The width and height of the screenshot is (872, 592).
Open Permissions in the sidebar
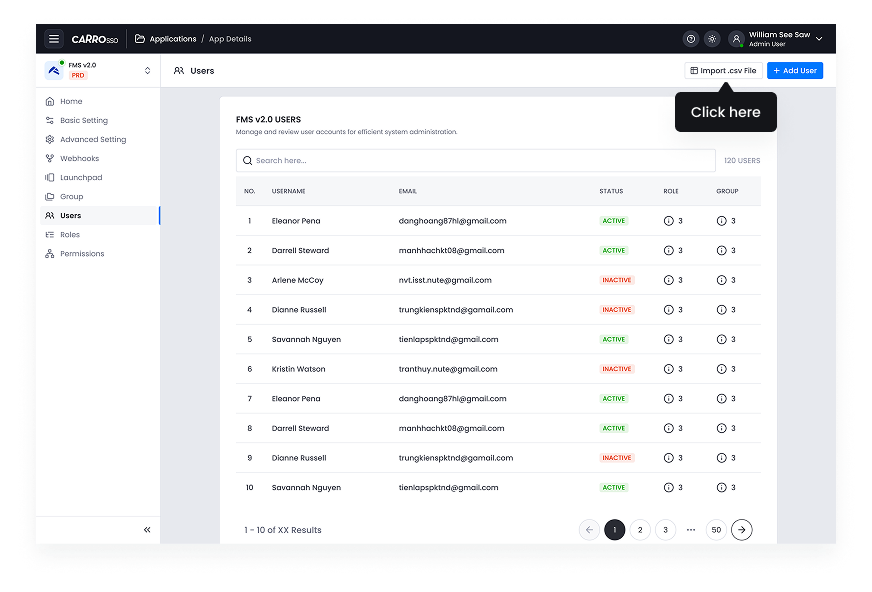81,253
